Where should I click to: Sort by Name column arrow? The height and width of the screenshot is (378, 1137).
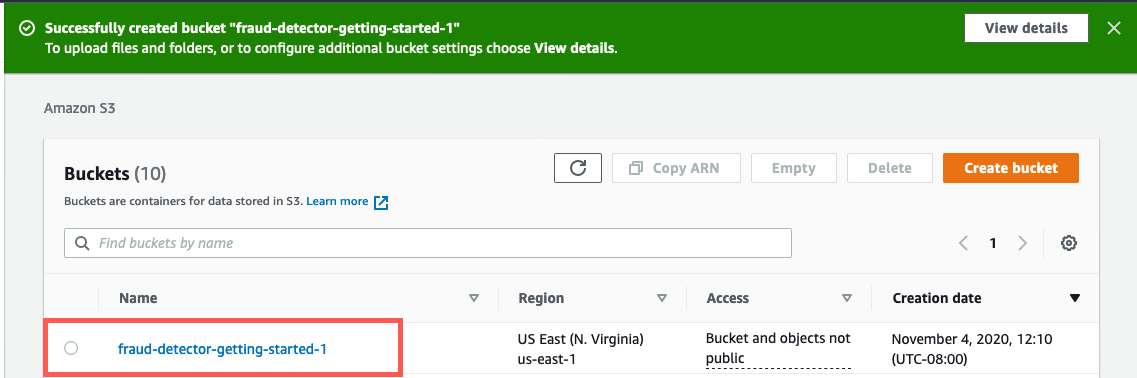[474, 298]
